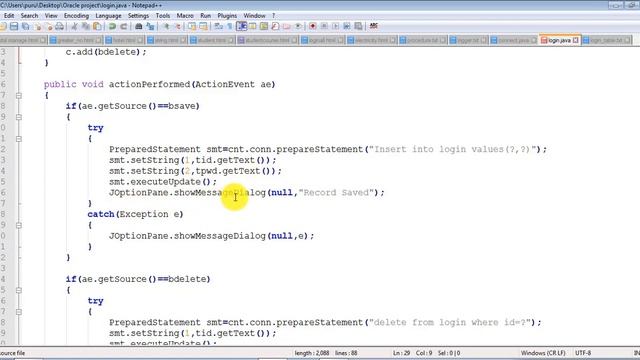Toggle Show All Characters paragraph icon
The width and height of the screenshot is (640, 360).
(229, 27)
